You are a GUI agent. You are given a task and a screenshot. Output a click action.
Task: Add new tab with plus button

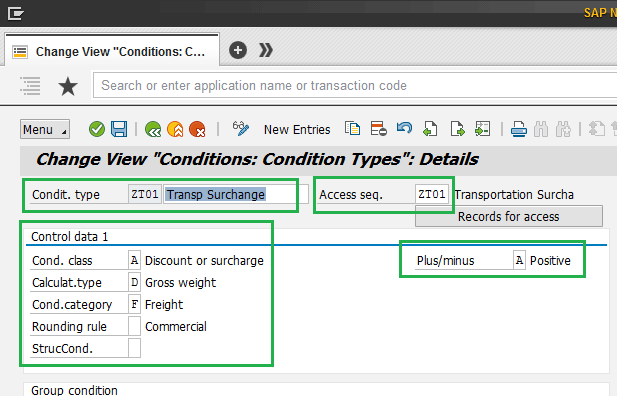(x=238, y=50)
